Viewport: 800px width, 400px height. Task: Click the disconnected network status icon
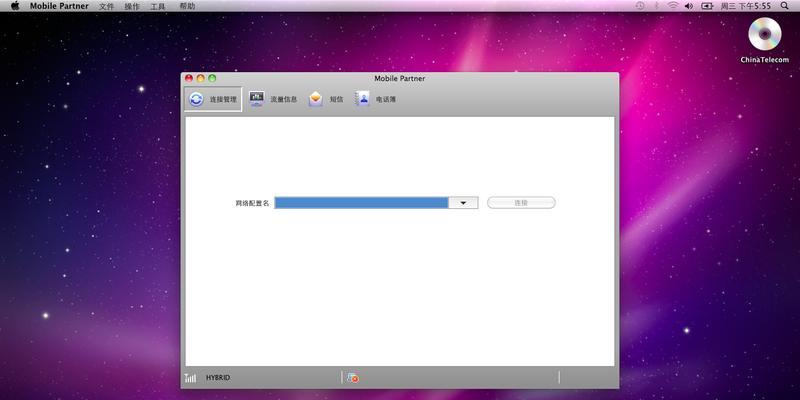353,378
